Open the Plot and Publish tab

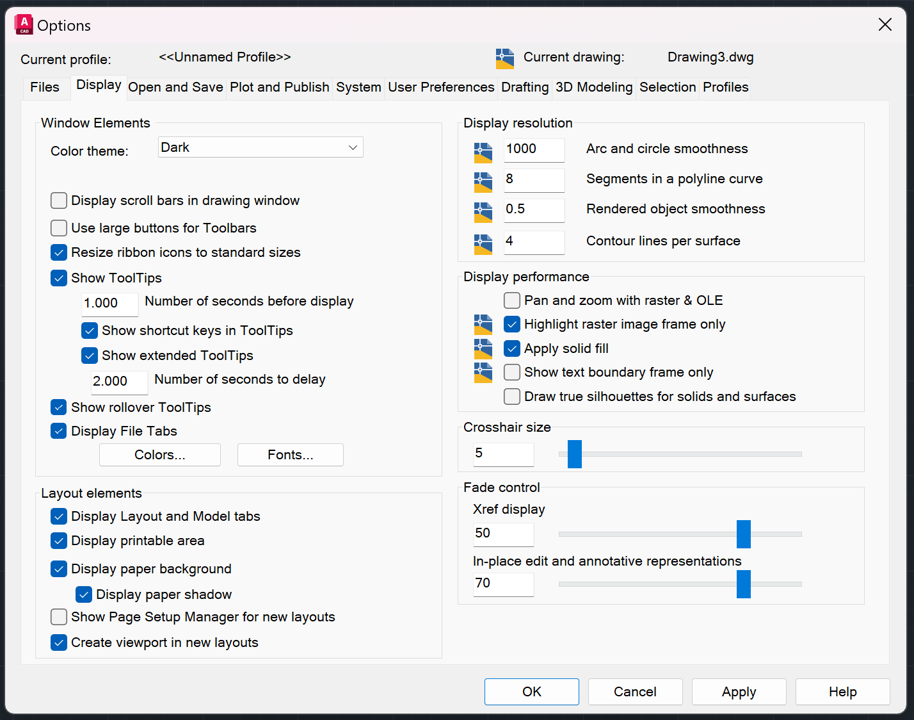point(279,87)
